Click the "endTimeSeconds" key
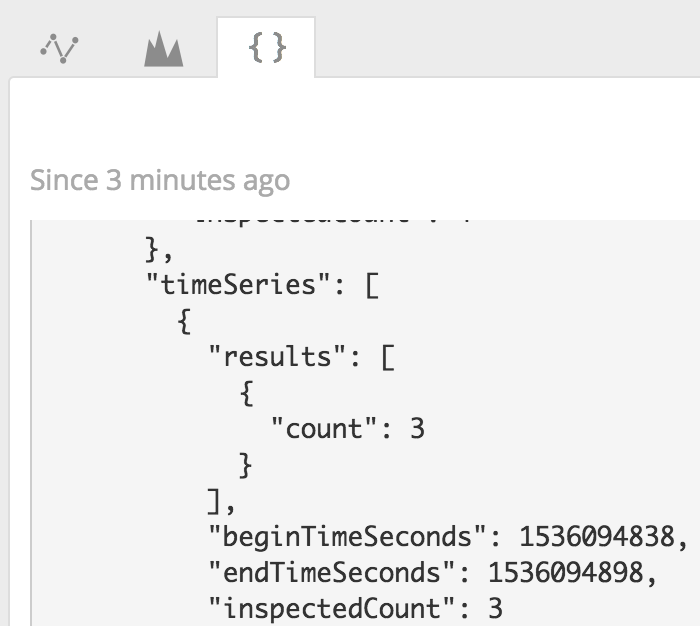 pyautogui.click(x=331, y=572)
